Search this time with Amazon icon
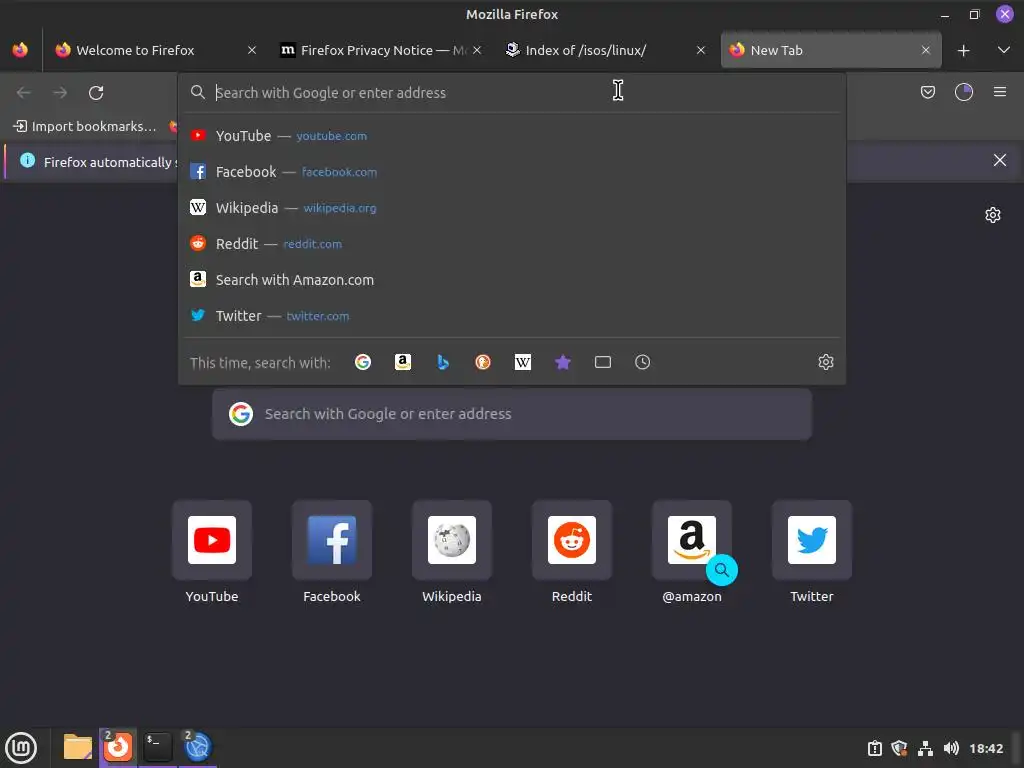Image resolution: width=1024 pixels, height=768 pixels. click(x=403, y=362)
